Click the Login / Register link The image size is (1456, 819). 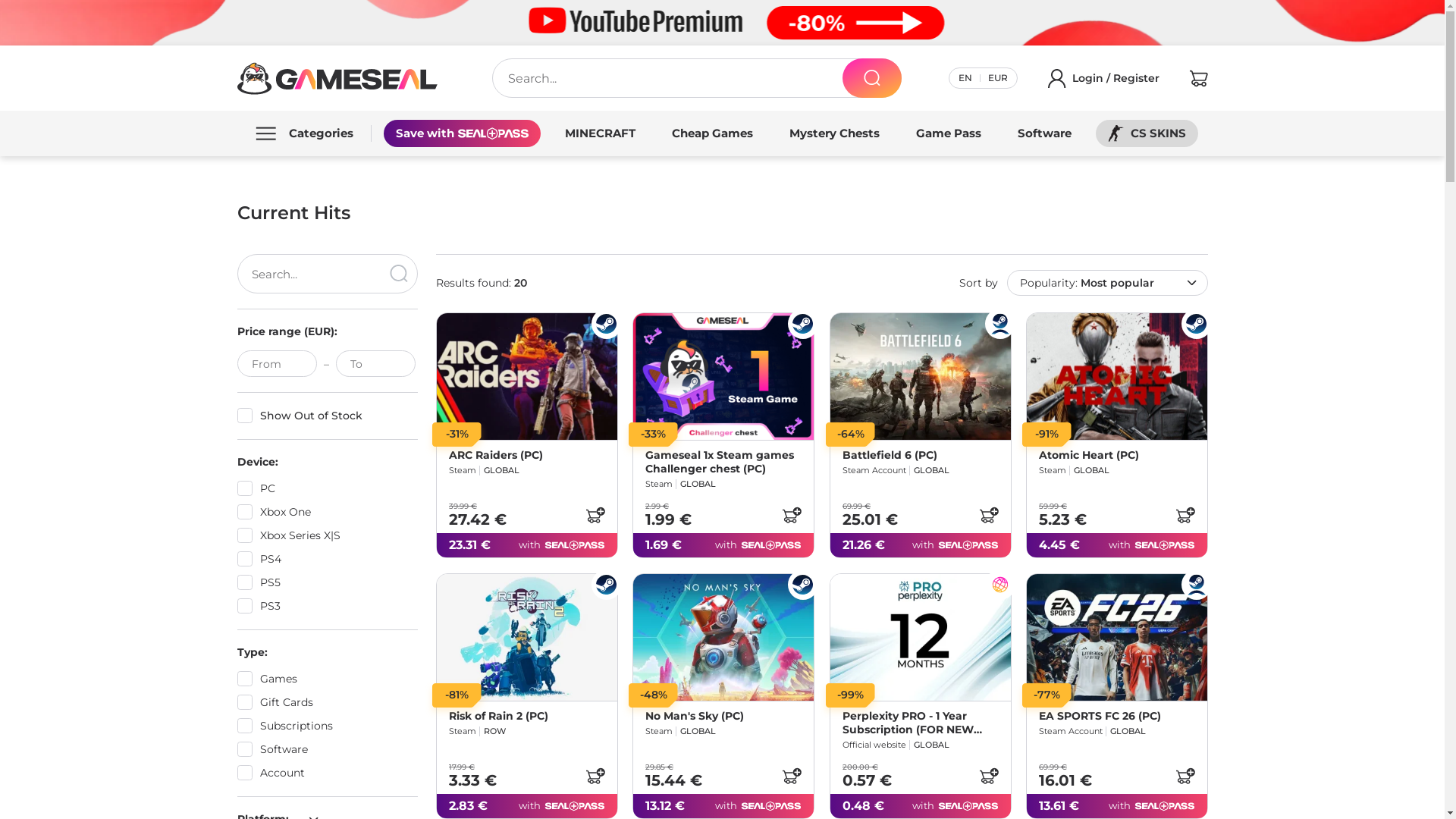click(1103, 78)
